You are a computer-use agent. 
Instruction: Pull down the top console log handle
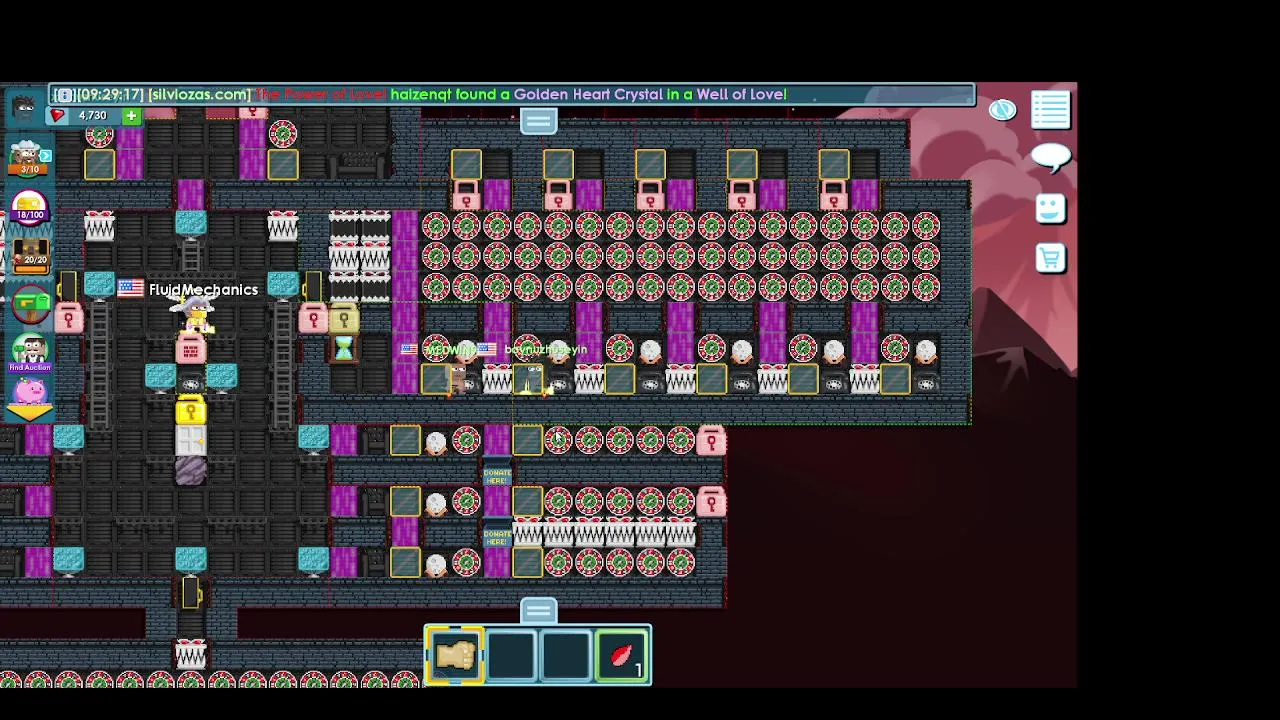click(x=538, y=122)
